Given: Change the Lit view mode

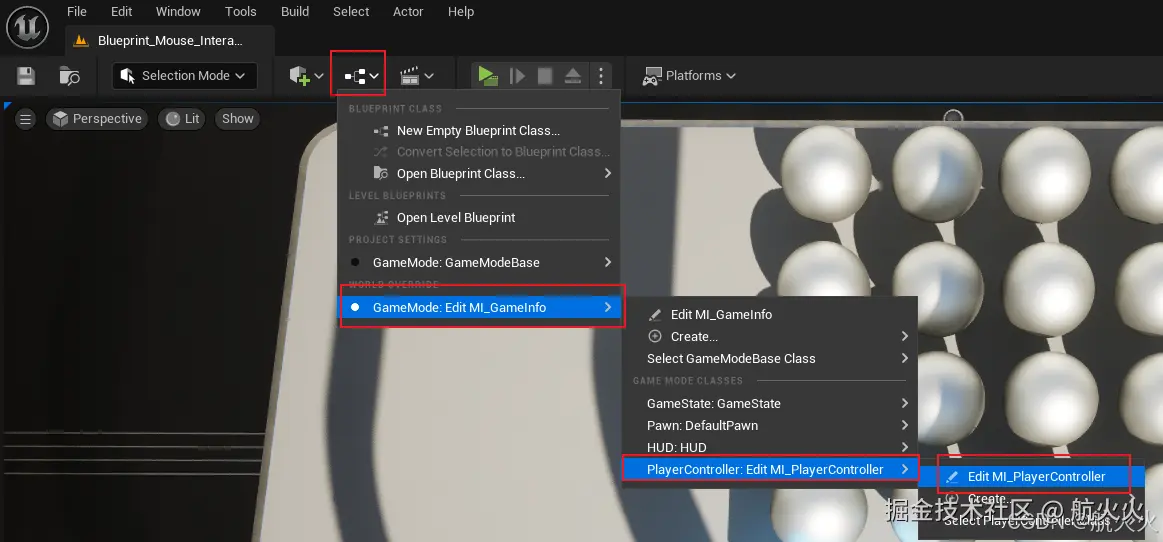Looking at the screenshot, I should coord(183,119).
